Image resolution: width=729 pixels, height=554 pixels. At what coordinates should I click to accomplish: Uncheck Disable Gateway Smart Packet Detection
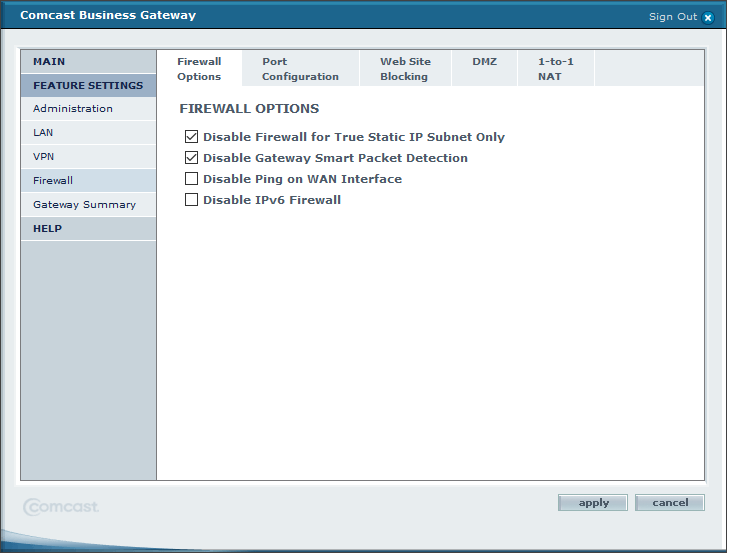191,158
